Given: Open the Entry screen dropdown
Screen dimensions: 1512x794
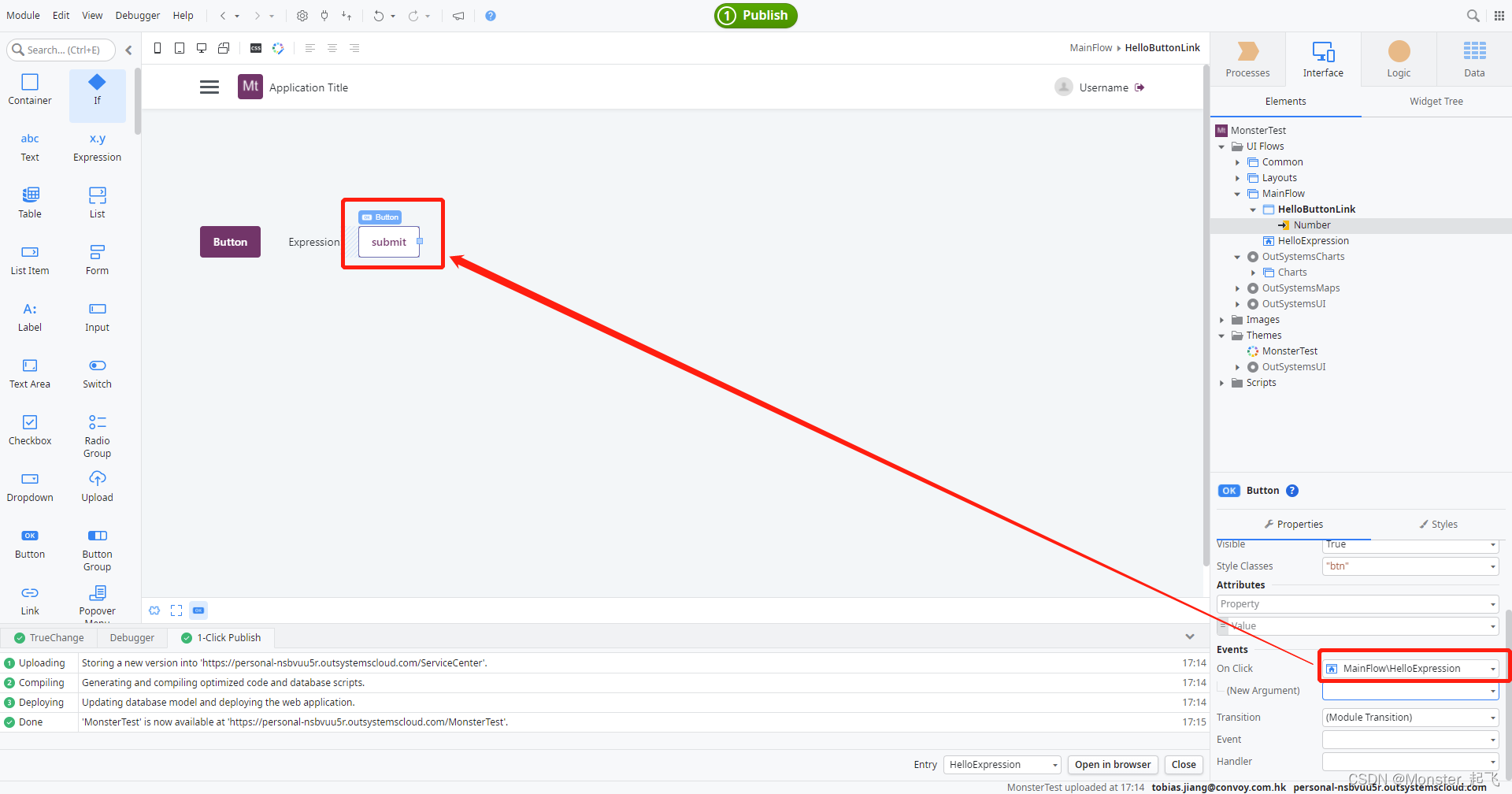Looking at the screenshot, I should click(x=1002, y=765).
